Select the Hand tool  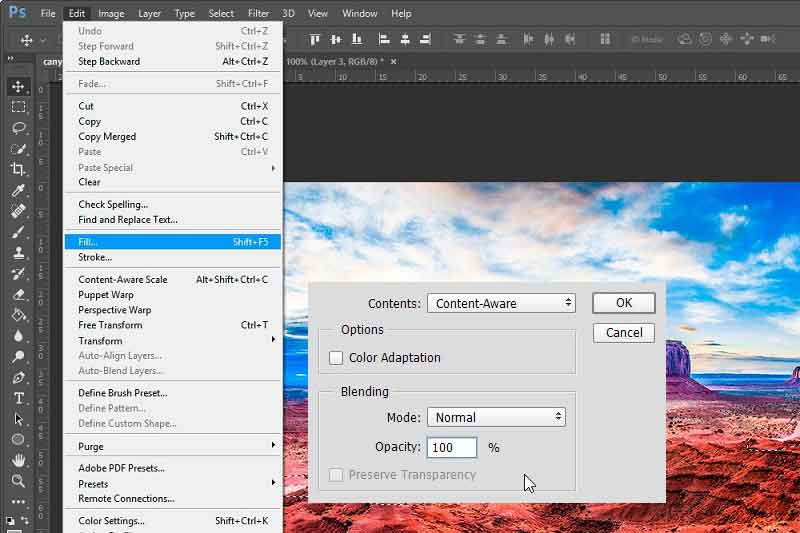click(x=18, y=460)
